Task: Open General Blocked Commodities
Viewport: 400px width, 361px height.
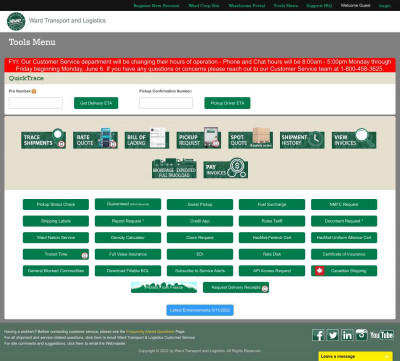Action: click(56, 271)
